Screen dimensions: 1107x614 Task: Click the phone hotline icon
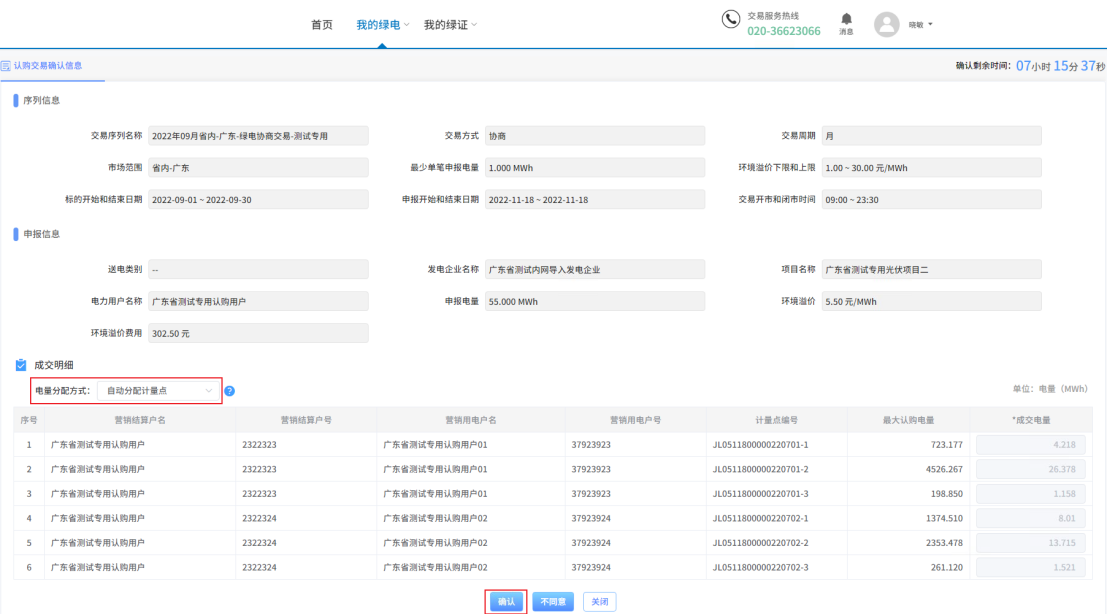coord(731,21)
